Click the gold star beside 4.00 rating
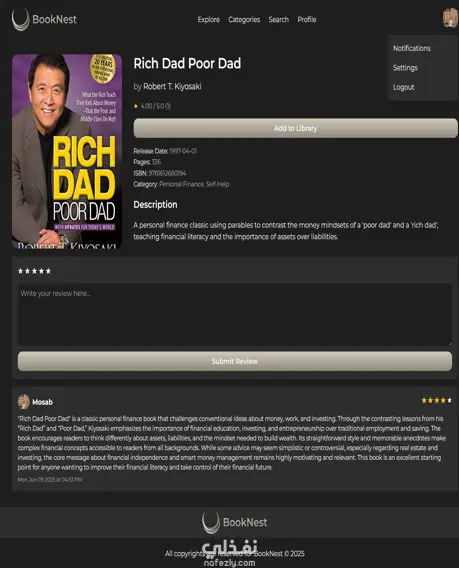Screen dimensions: 459x568 (136, 106)
